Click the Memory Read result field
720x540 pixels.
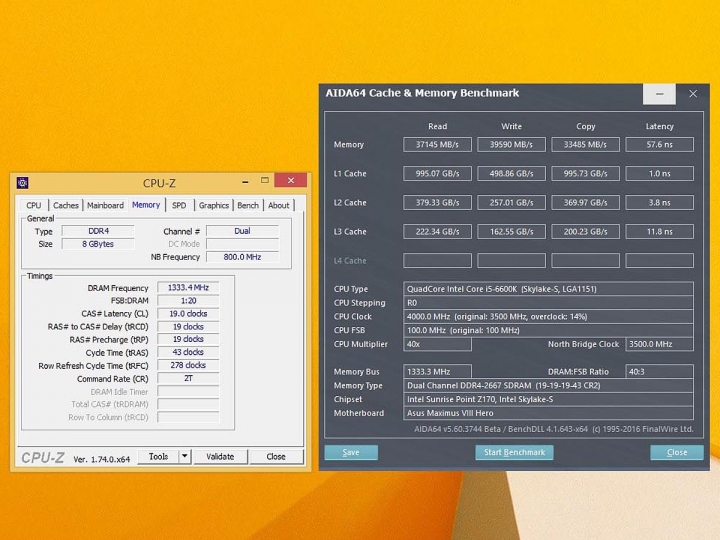pos(437,145)
